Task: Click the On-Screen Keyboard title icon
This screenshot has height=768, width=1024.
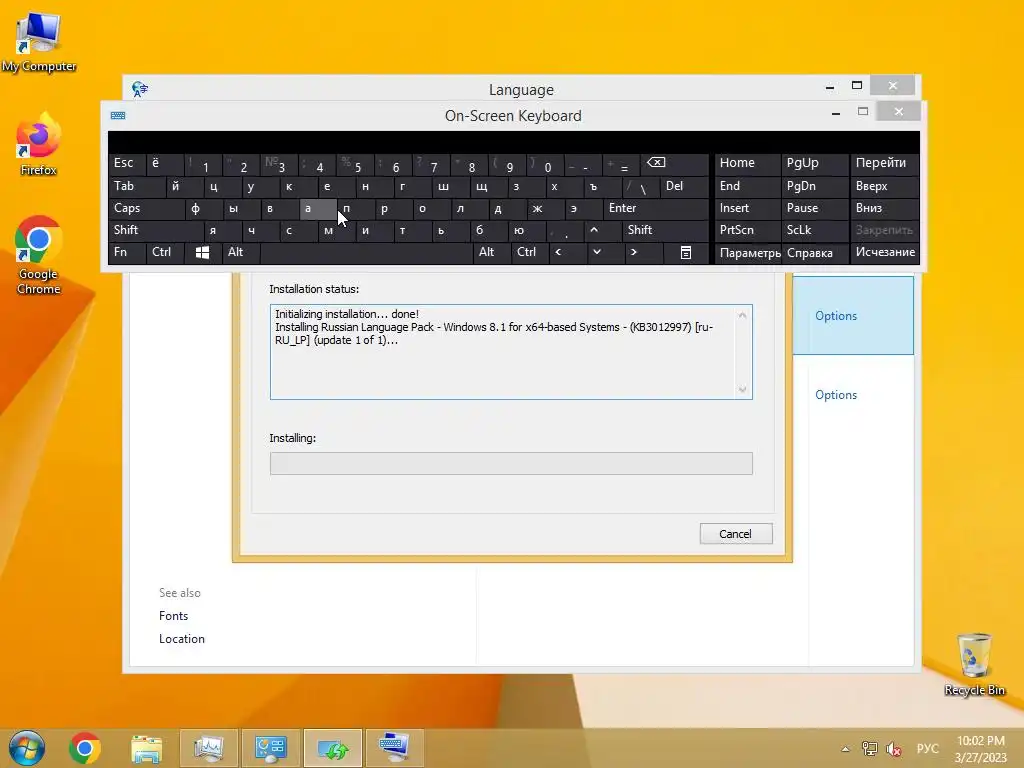Action: (x=118, y=116)
